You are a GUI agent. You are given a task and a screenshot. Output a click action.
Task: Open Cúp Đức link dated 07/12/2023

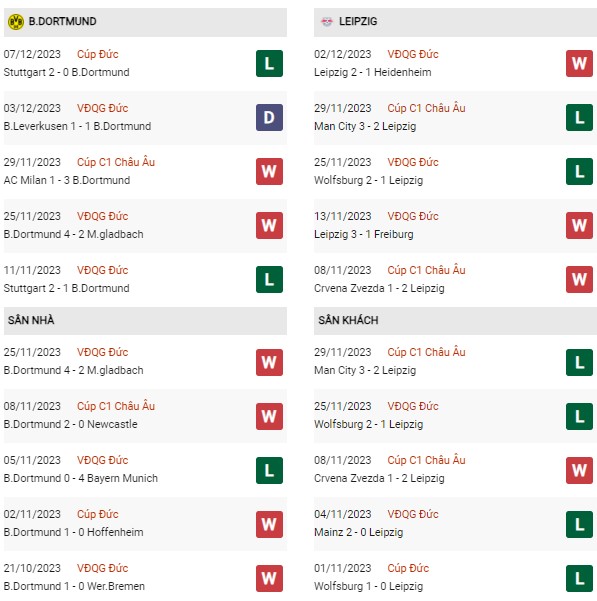coord(98,54)
